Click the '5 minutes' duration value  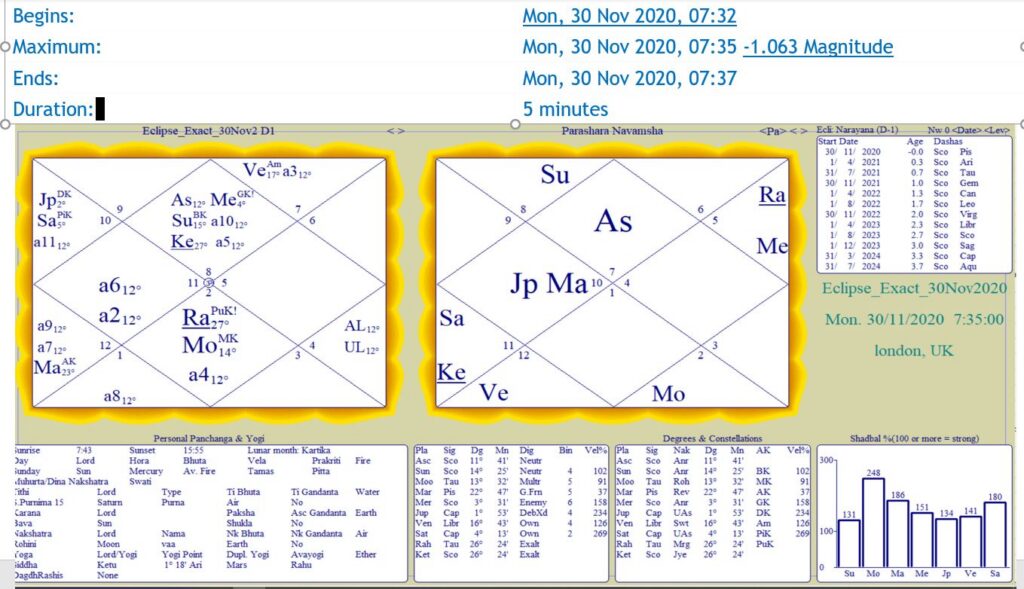tap(566, 109)
